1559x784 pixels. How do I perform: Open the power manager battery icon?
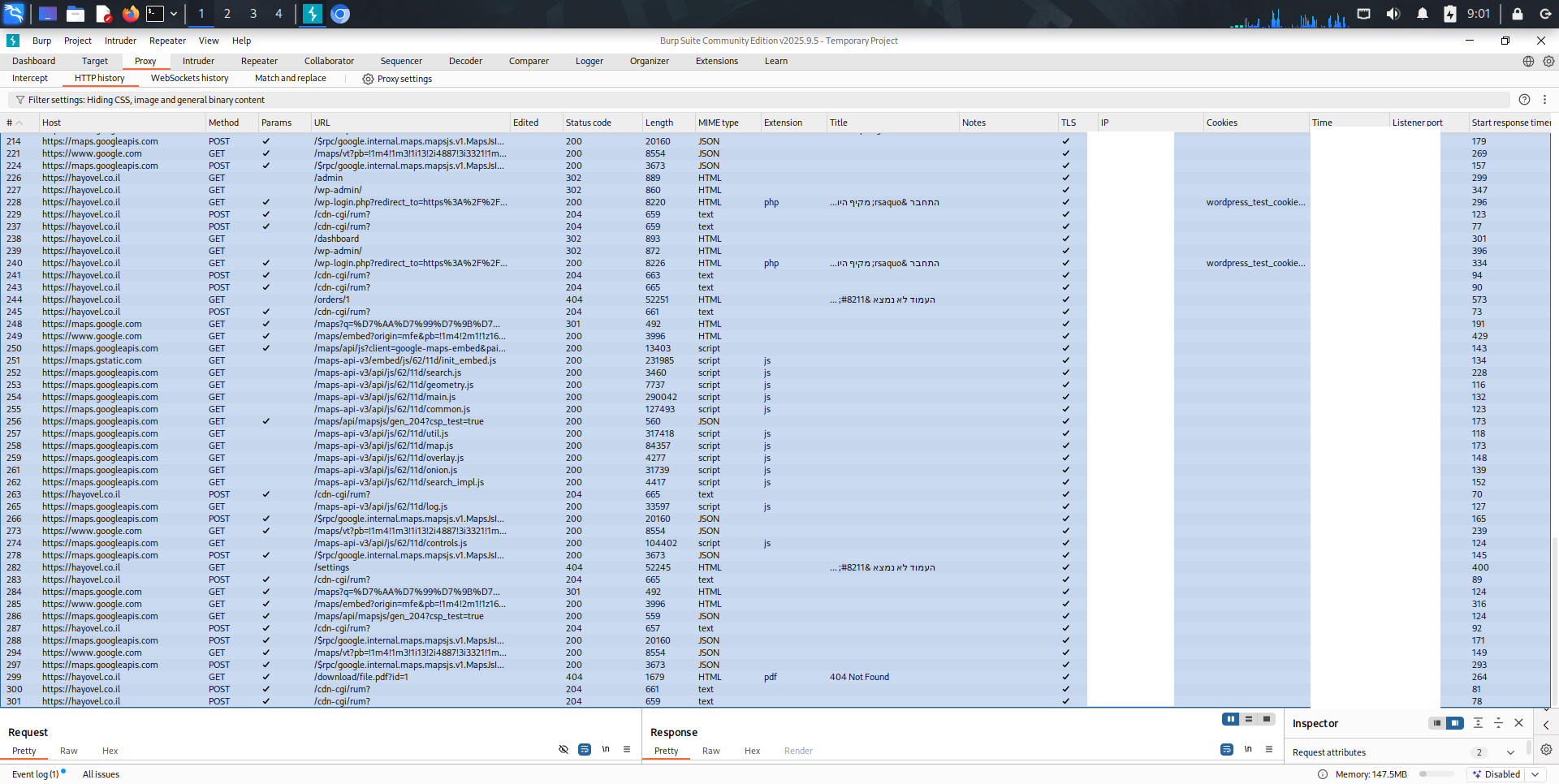pyautogui.click(x=1450, y=14)
